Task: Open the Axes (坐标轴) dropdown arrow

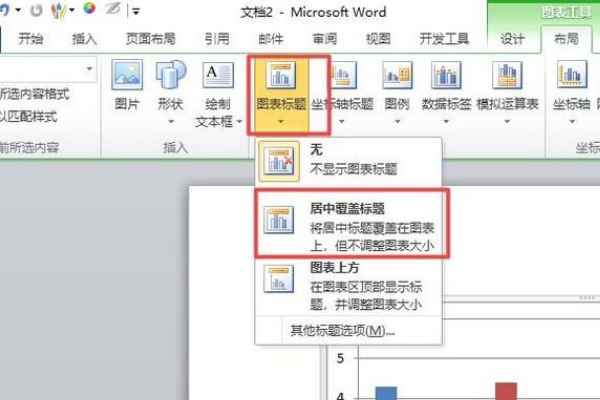Action: 572,122
